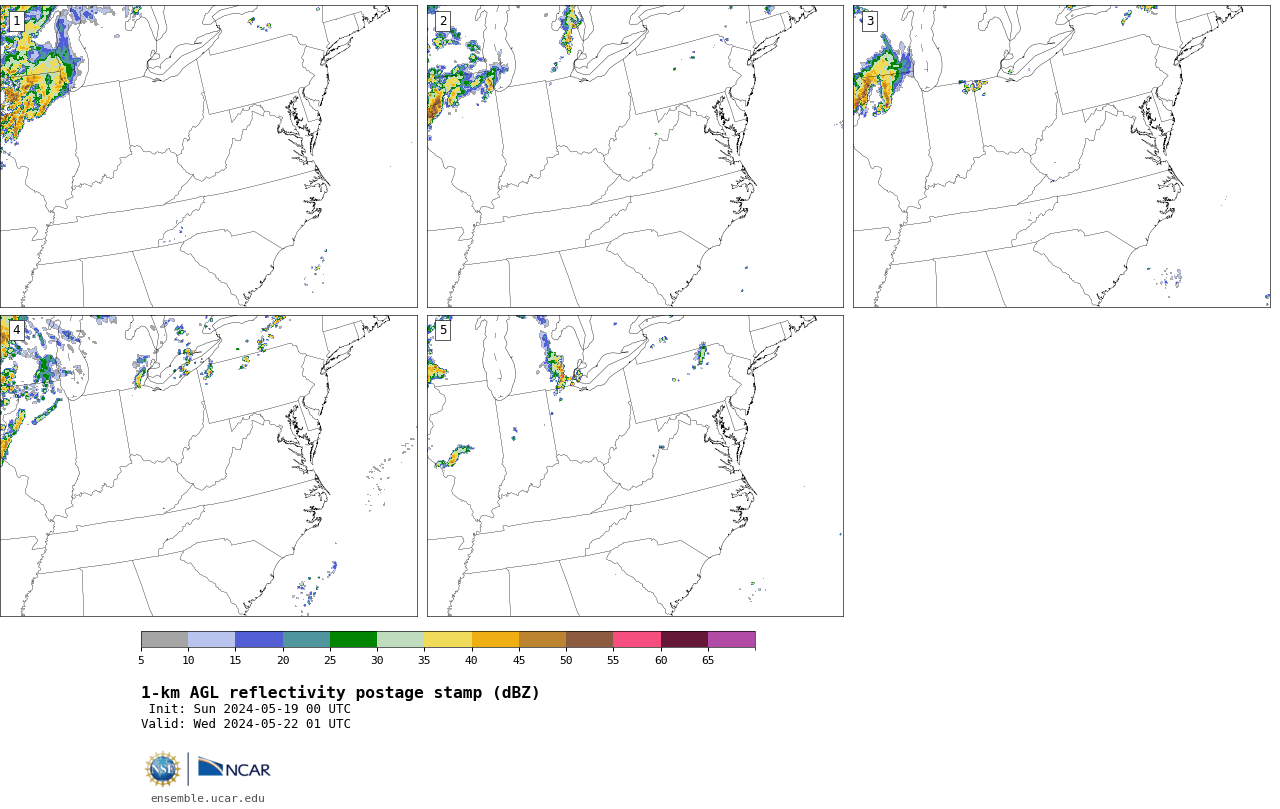Open ensemble member 1 reflectivity map

coord(208,156)
